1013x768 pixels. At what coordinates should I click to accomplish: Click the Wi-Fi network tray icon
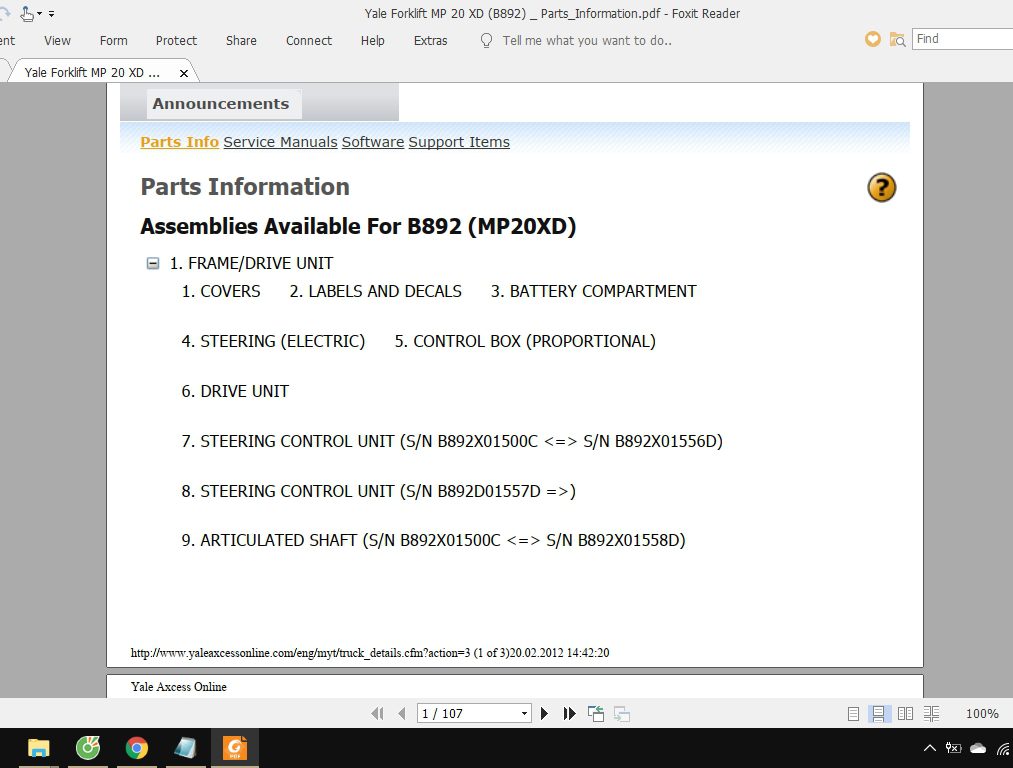click(1003, 748)
